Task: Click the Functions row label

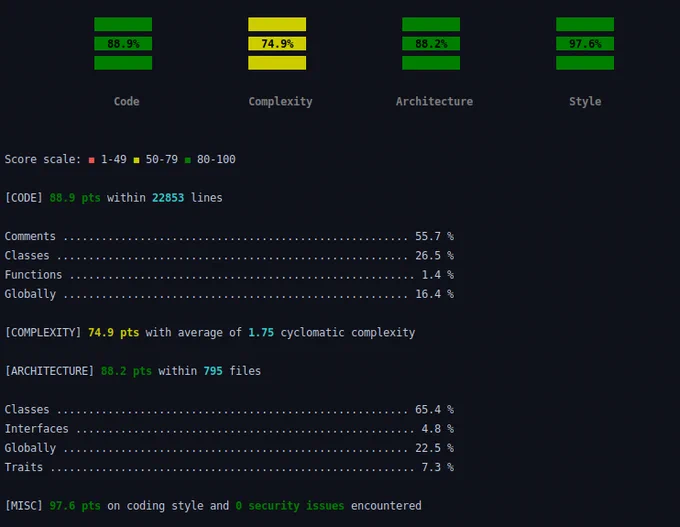Action: tap(33, 275)
